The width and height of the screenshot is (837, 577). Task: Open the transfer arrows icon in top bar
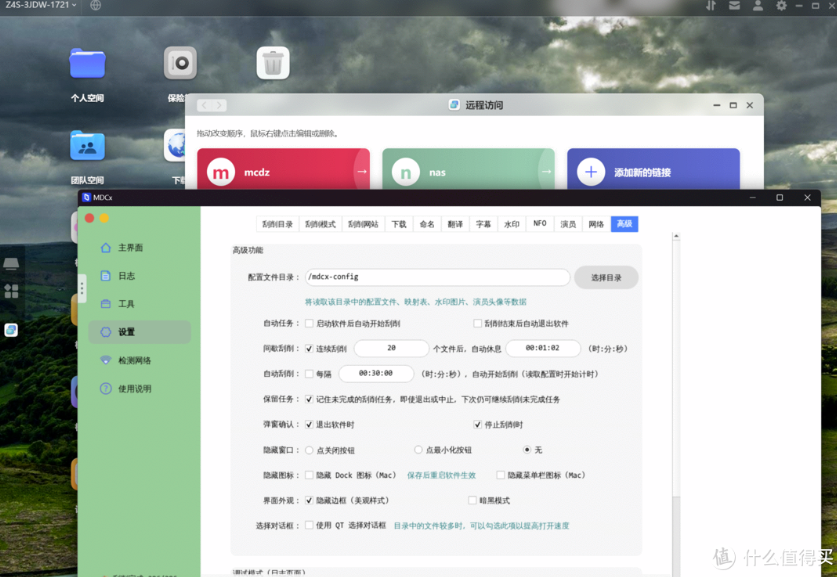pyautogui.click(x=711, y=5)
